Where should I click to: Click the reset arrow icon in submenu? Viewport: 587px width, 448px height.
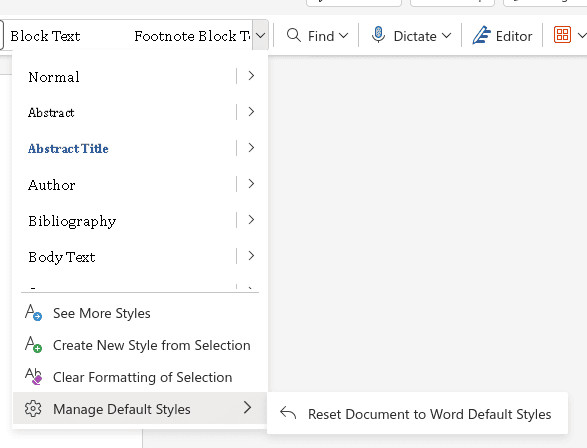pyautogui.click(x=288, y=413)
